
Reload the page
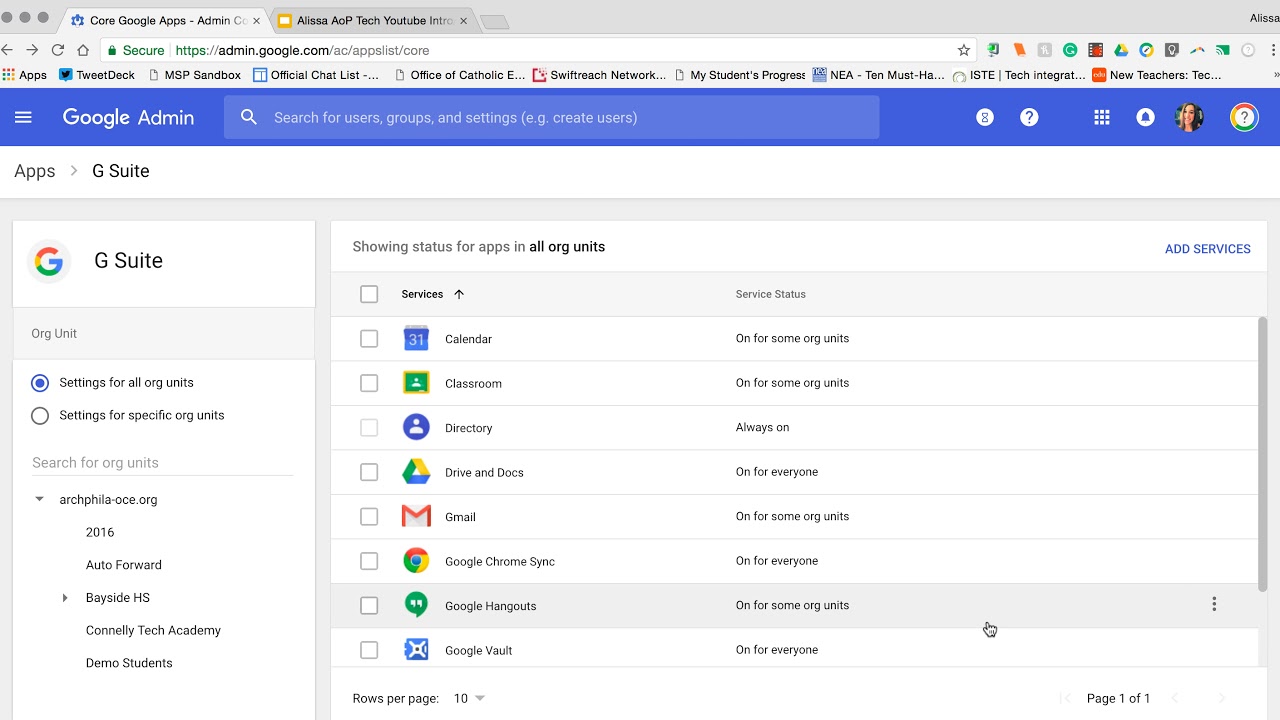click(58, 50)
